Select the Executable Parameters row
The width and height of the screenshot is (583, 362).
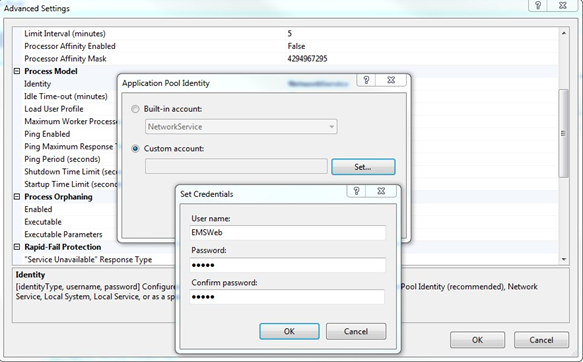tap(71, 235)
